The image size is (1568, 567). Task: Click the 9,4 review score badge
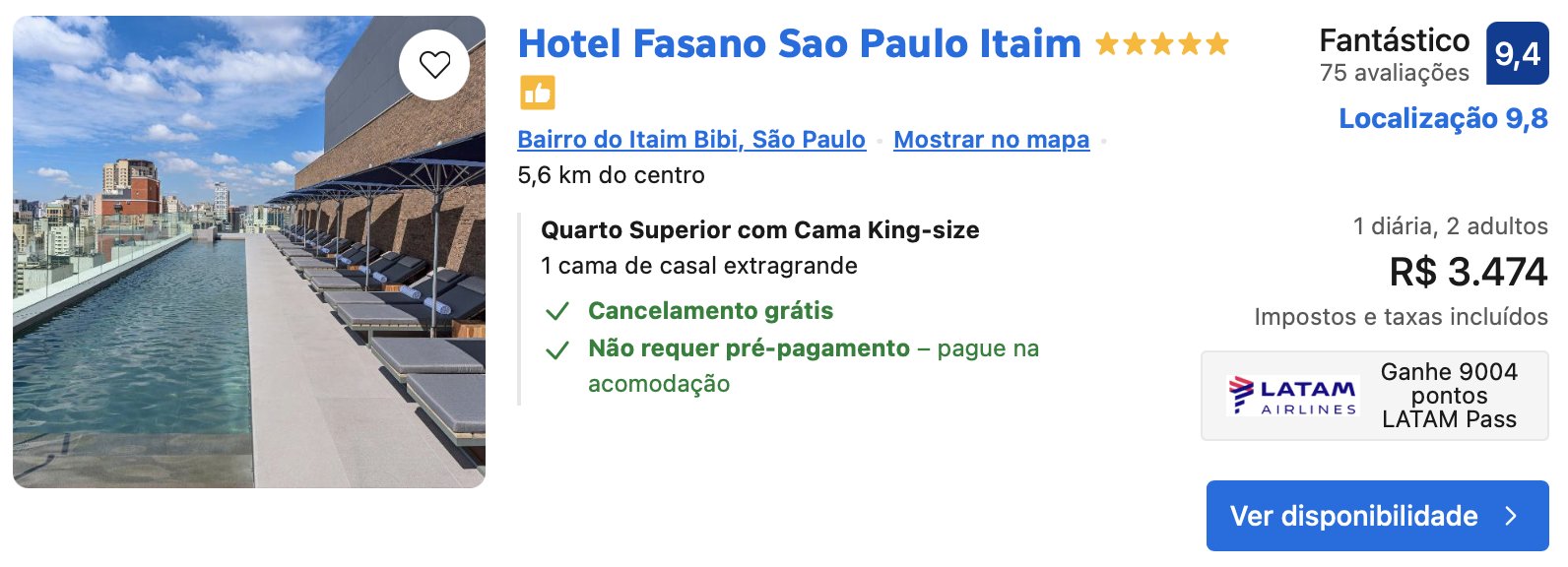click(1517, 53)
